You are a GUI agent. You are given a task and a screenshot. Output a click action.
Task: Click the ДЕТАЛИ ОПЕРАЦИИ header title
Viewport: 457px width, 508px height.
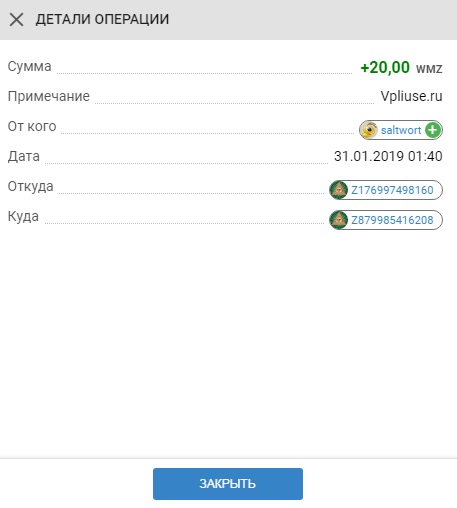(x=102, y=19)
